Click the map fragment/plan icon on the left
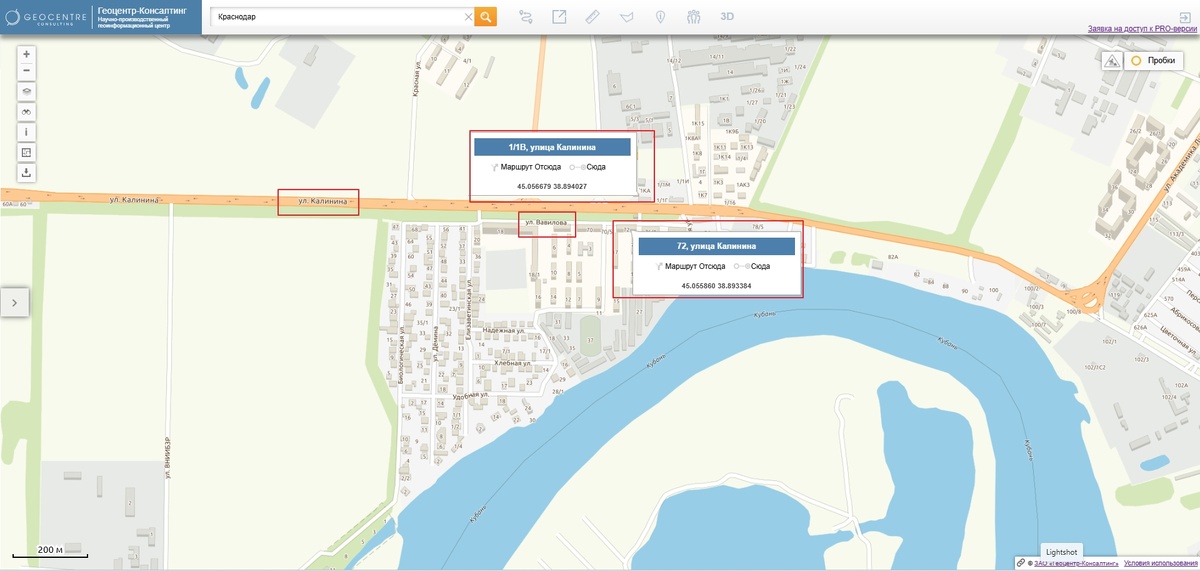The image size is (1200, 571). 27,152
